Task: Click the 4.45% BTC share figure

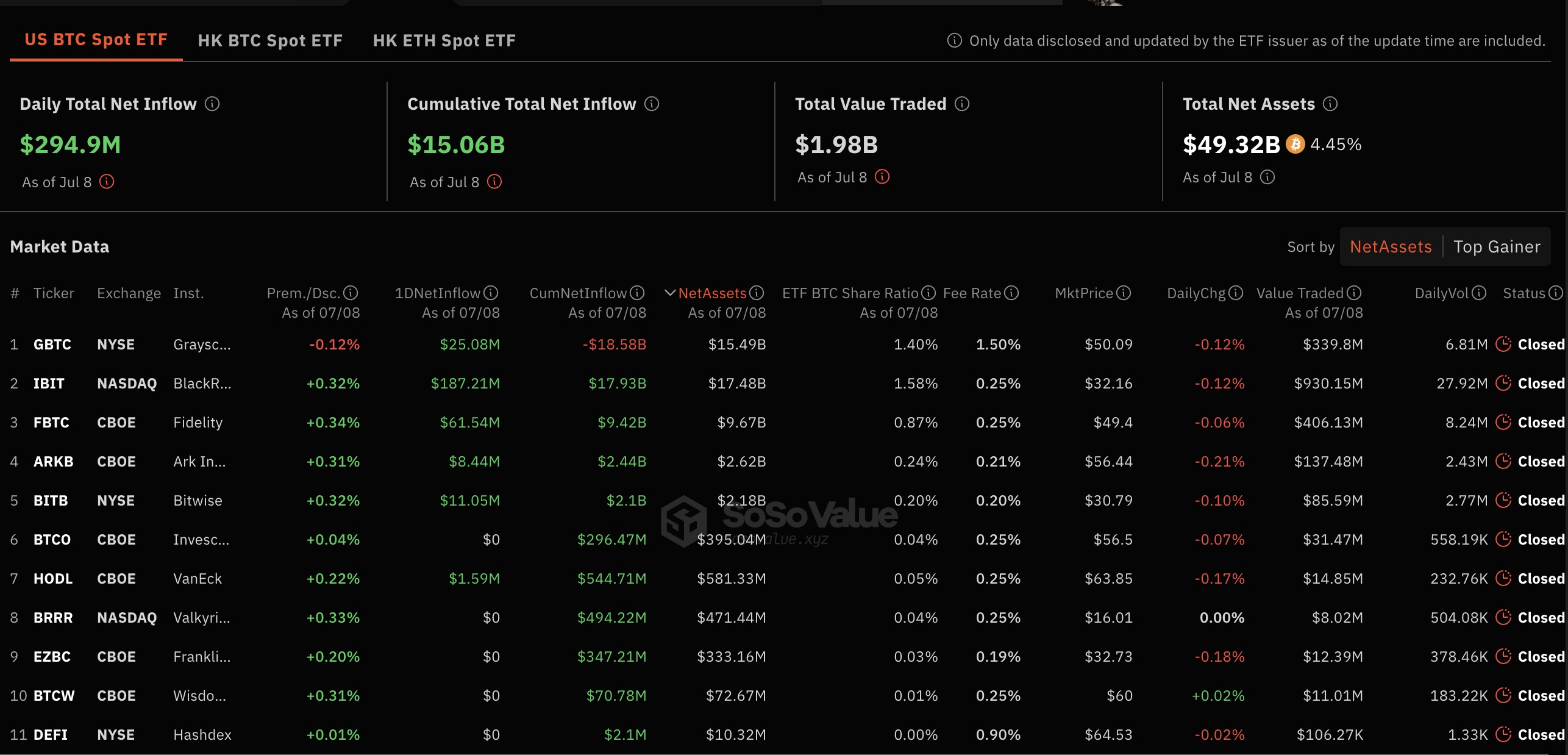Action: [1336, 144]
